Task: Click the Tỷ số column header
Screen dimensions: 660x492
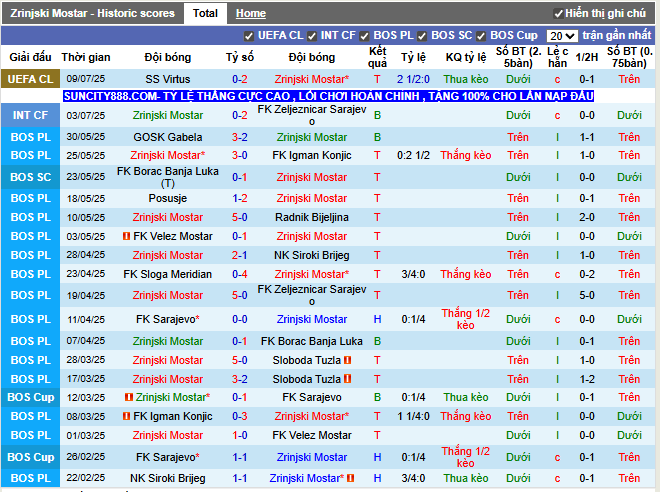Action: coord(240,57)
